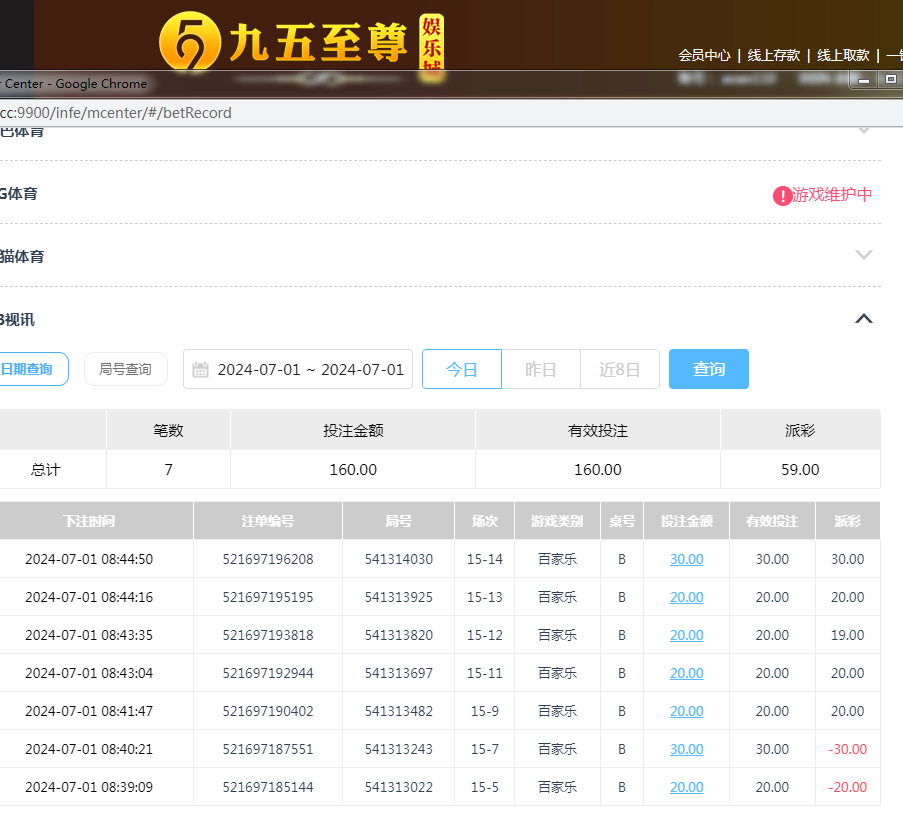Click the date range input field

(310, 369)
